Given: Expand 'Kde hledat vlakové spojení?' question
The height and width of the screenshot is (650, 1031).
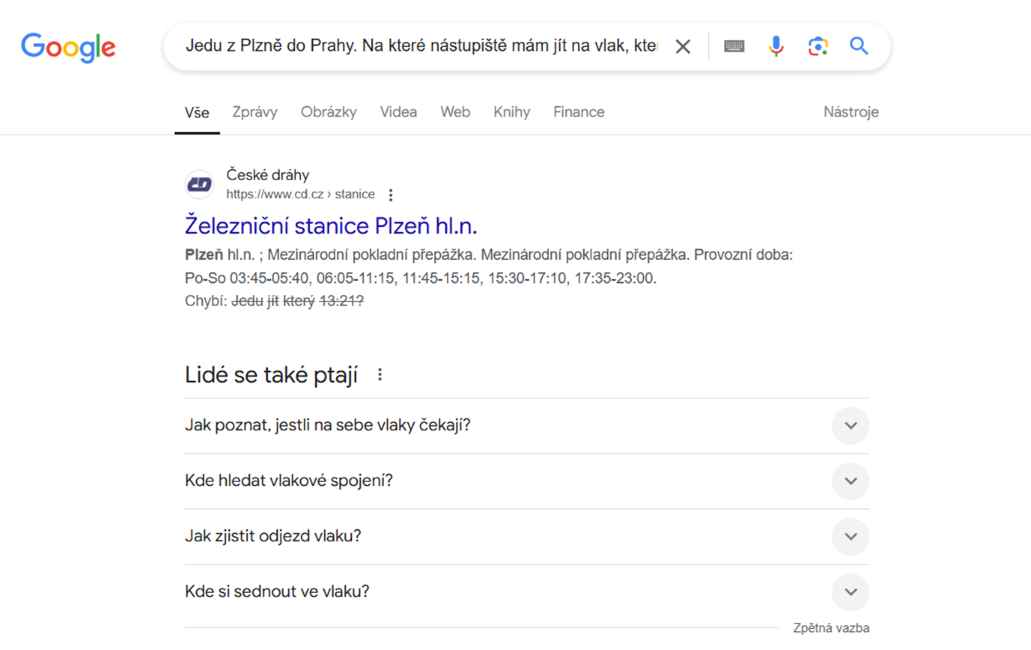Looking at the screenshot, I should click(850, 481).
